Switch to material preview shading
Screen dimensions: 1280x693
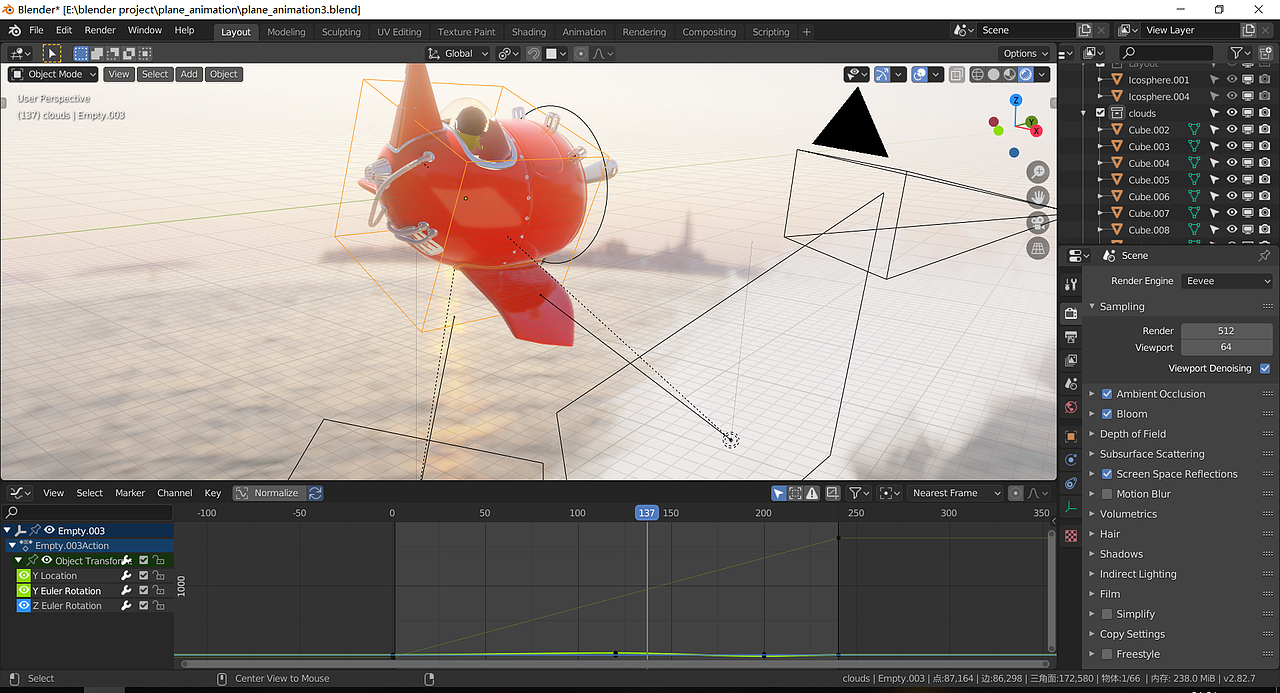click(x=1009, y=74)
